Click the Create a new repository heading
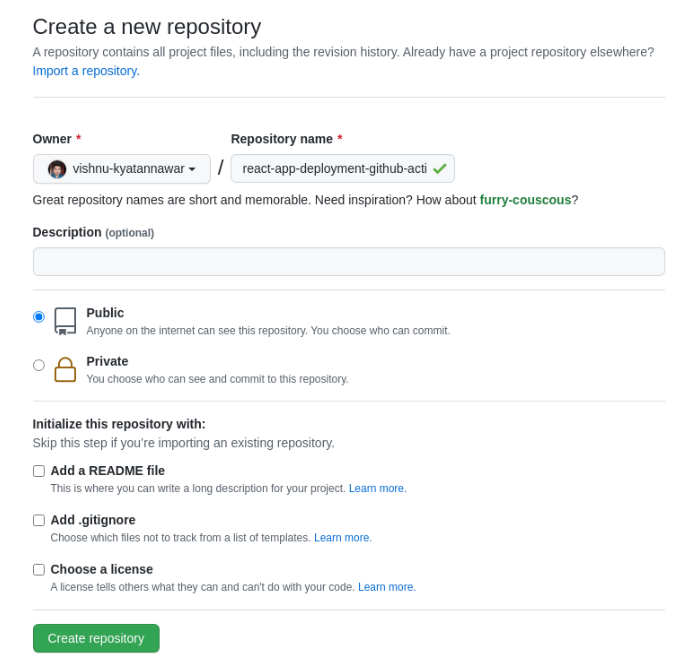 pos(147,27)
